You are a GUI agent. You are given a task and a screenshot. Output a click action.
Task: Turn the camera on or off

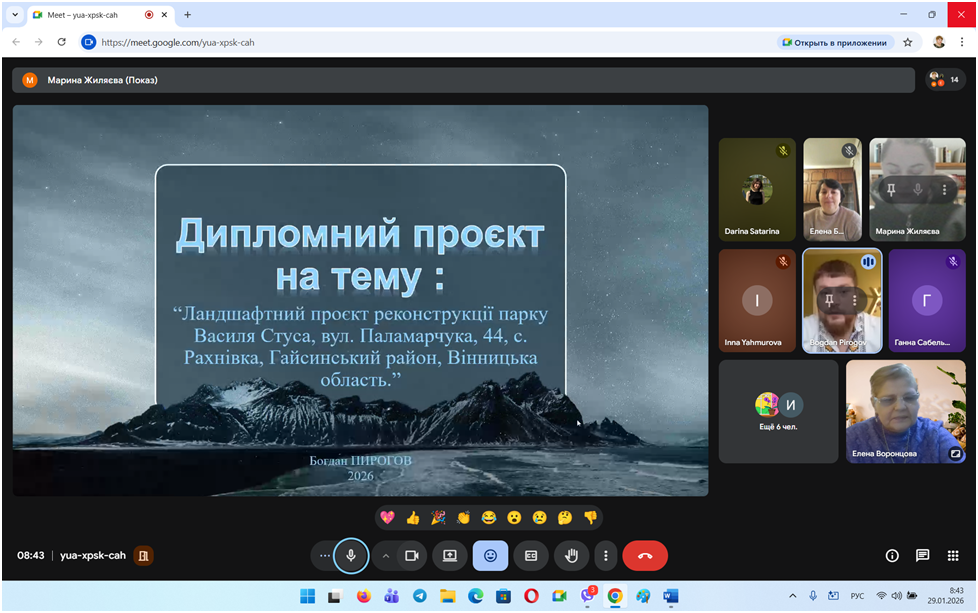411,555
